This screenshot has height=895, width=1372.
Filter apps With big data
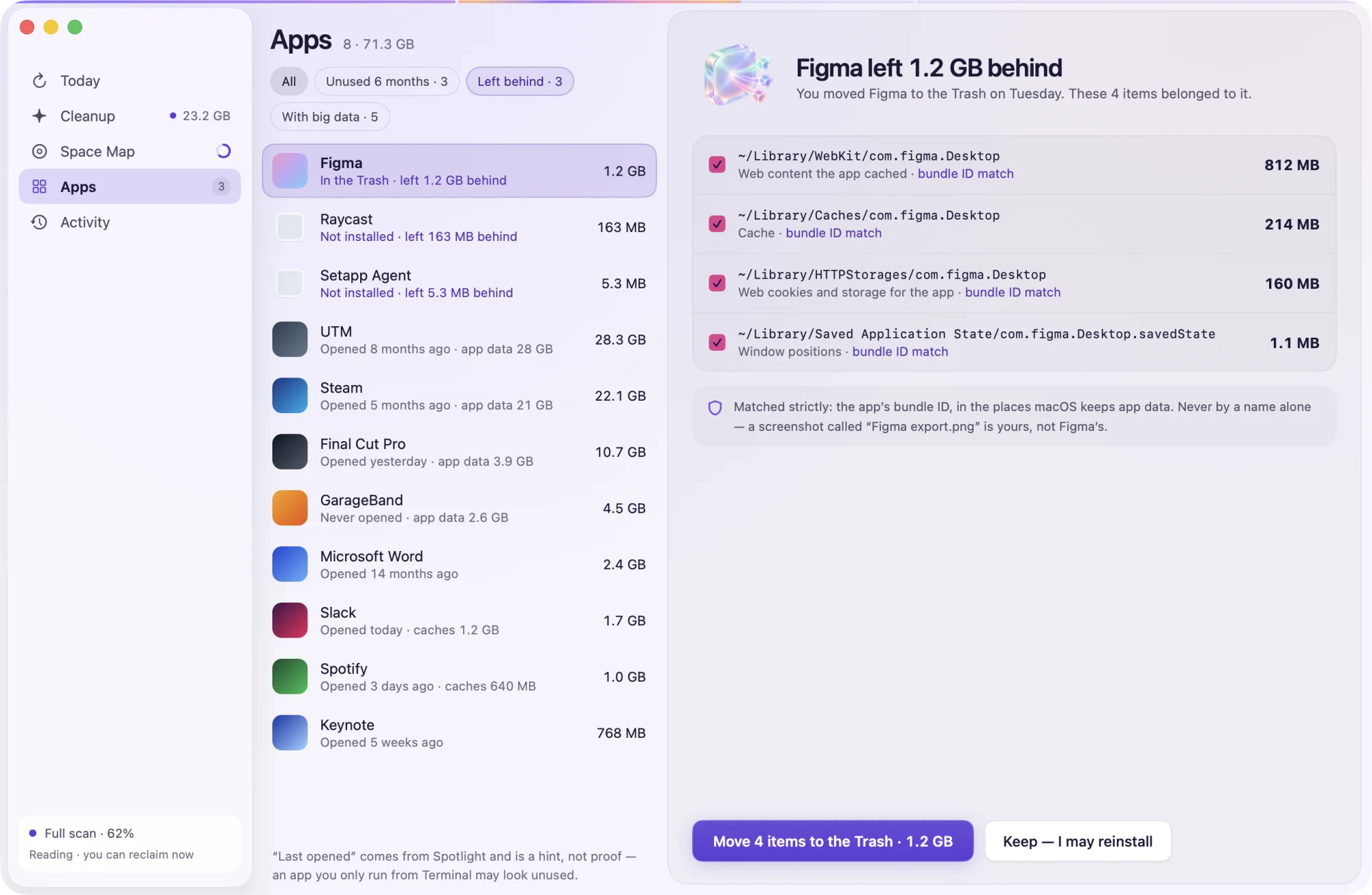[x=330, y=117]
